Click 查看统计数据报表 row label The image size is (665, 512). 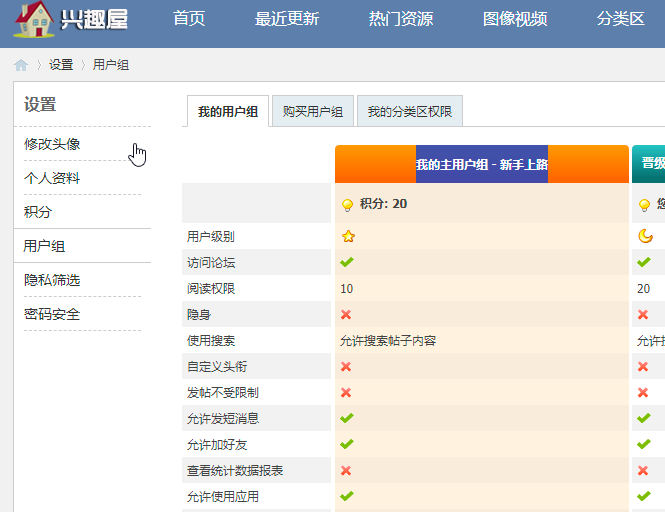pyautogui.click(x=235, y=470)
